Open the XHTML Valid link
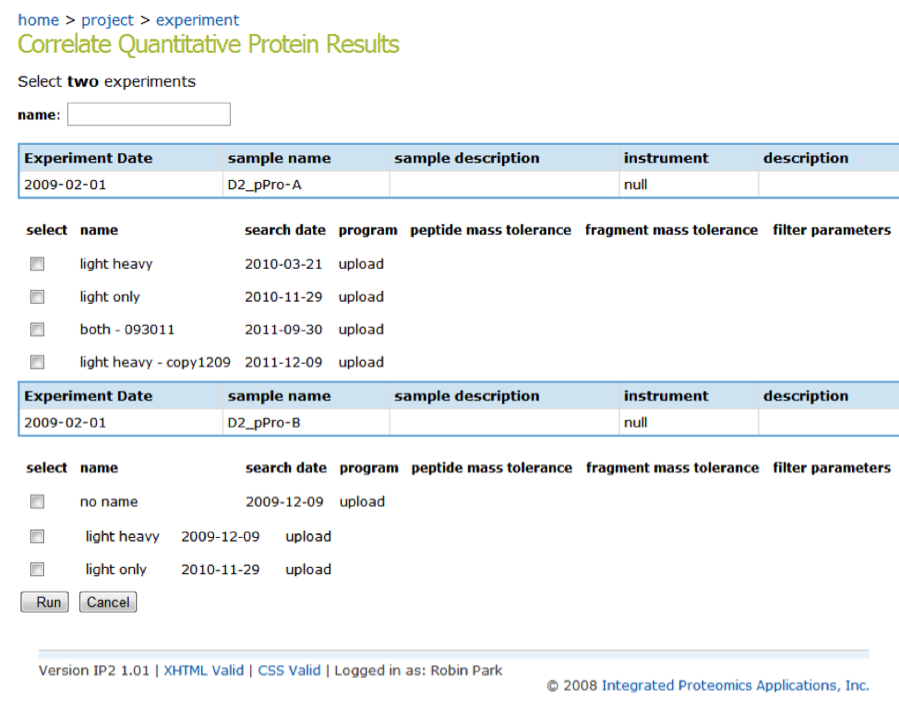 (x=204, y=670)
